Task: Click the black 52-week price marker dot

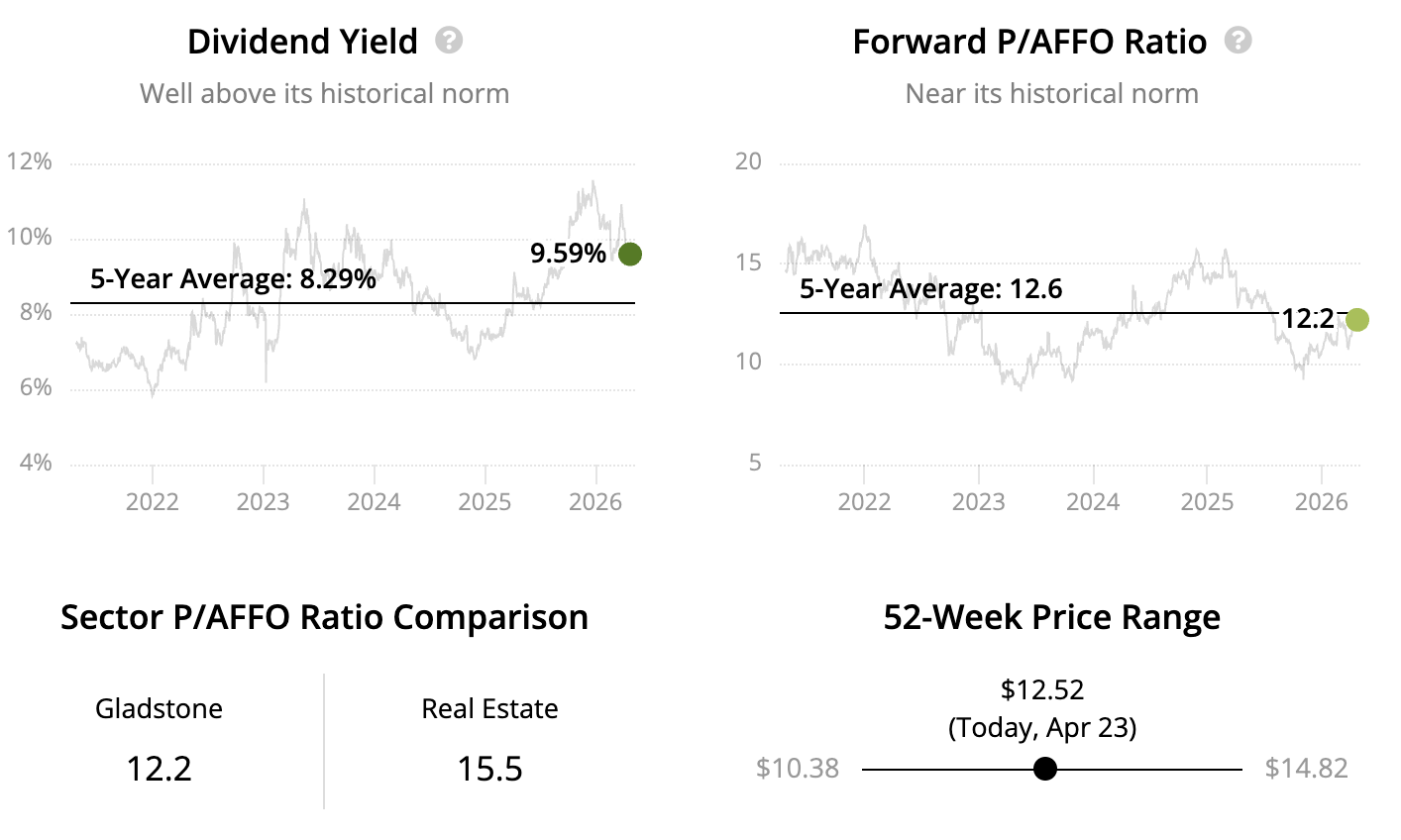Action: point(1044,769)
